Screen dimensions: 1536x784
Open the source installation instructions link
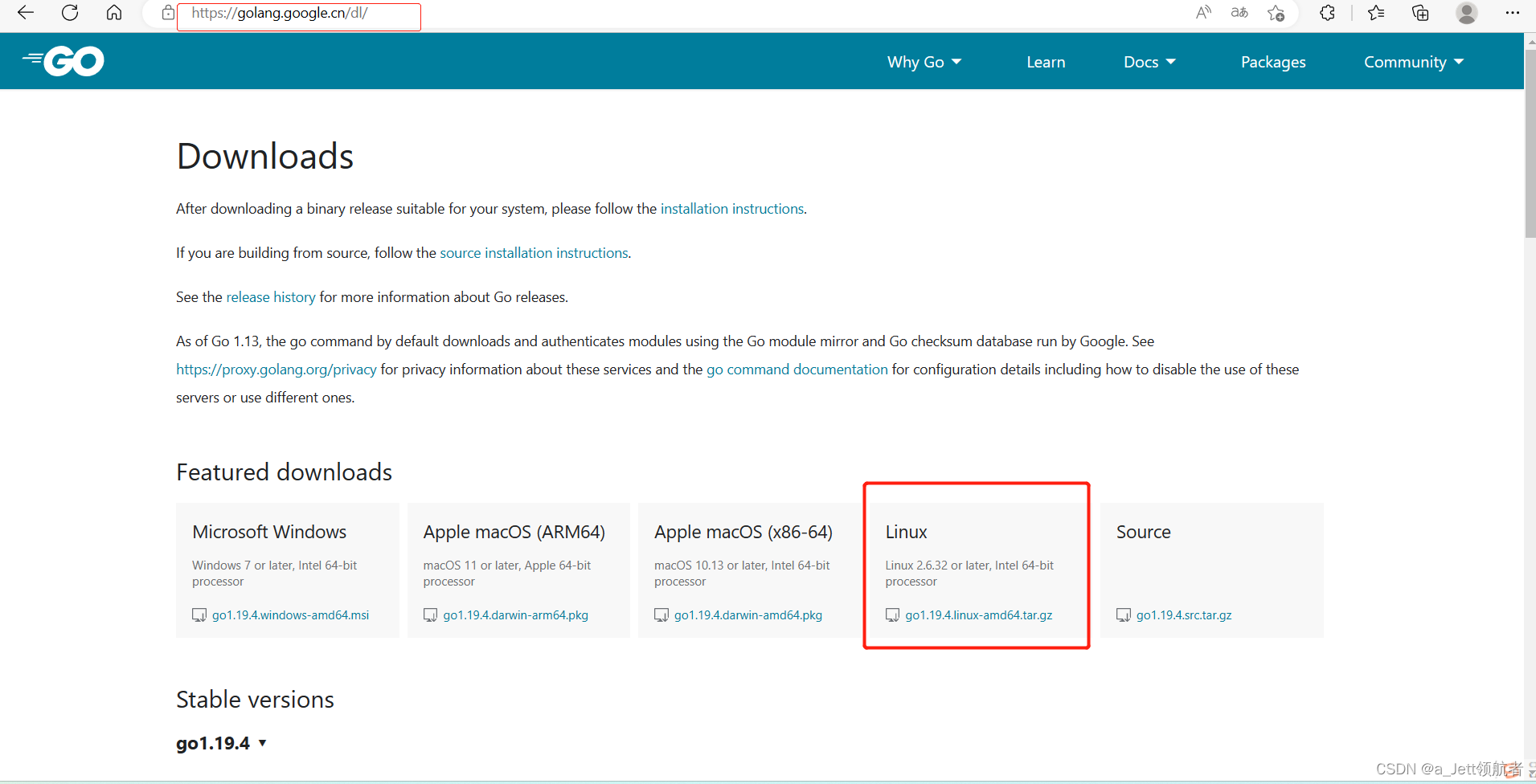(x=535, y=253)
